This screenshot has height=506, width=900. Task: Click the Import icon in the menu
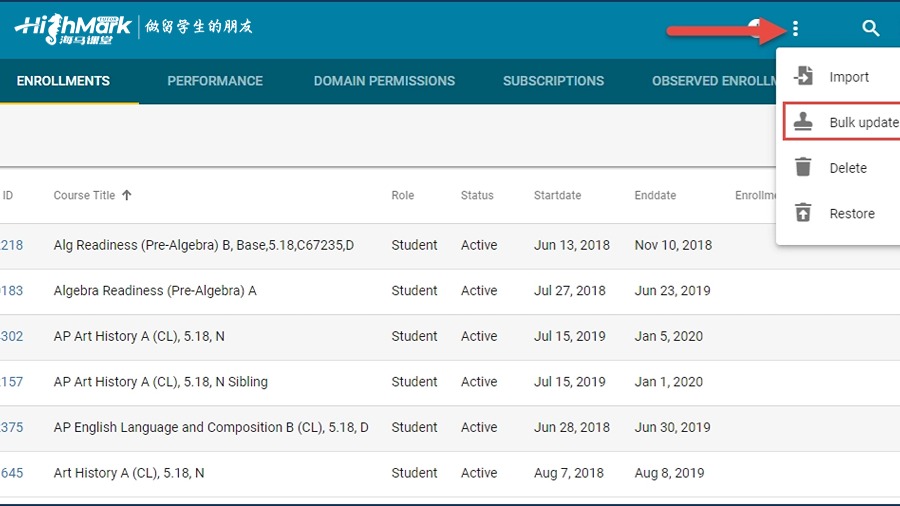803,77
